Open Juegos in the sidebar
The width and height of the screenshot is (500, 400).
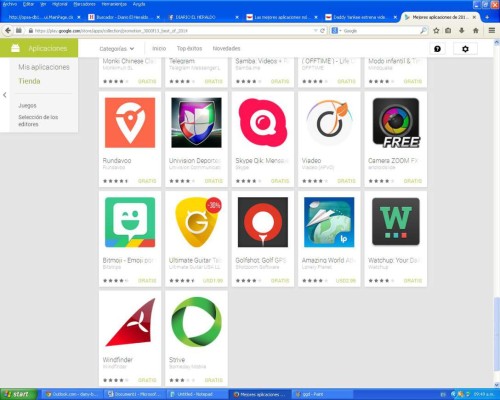click(27, 105)
